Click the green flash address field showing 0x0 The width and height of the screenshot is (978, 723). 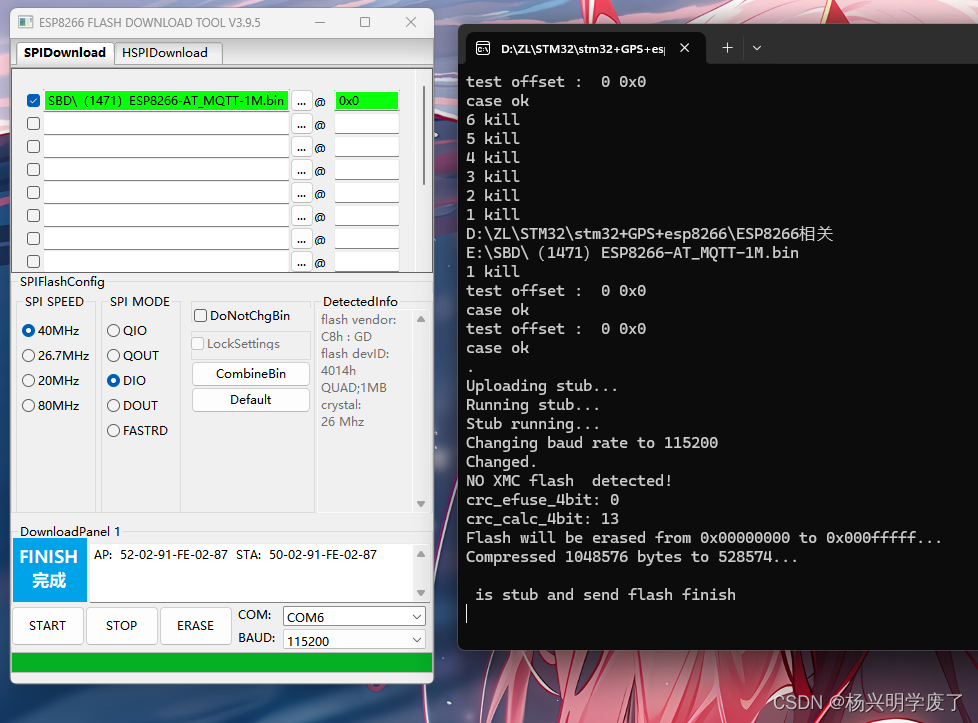(367, 100)
